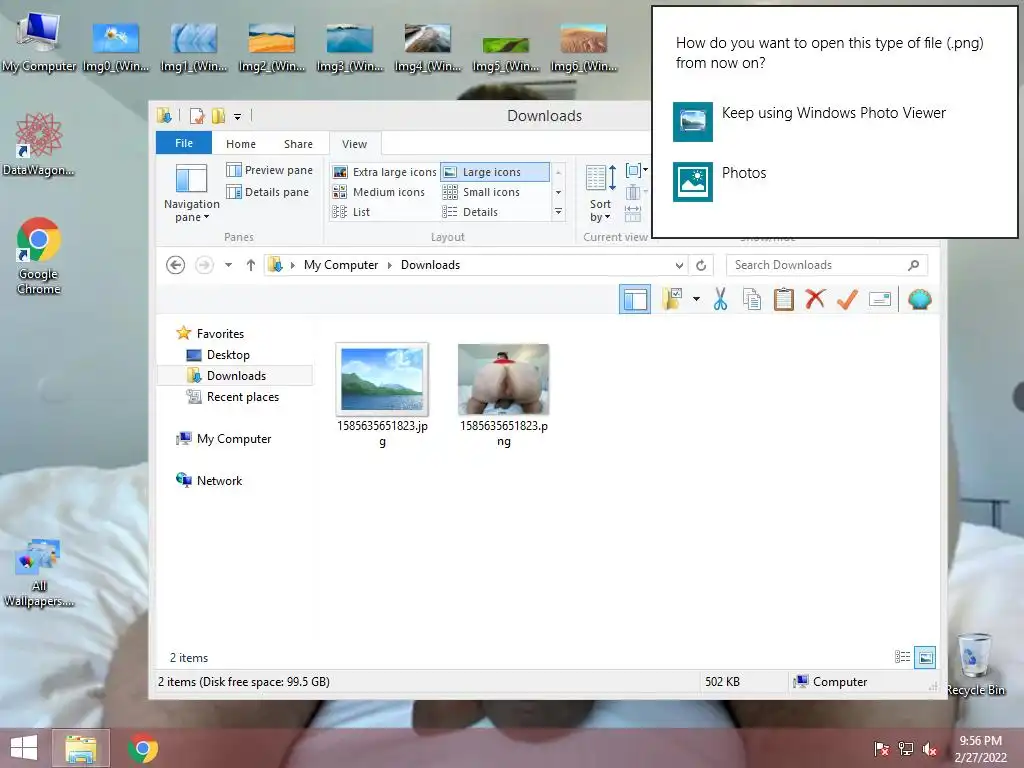The height and width of the screenshot is (768, 1024).
Task: Click the blue shell toolbar icon
Action: [x=919, y=300]
